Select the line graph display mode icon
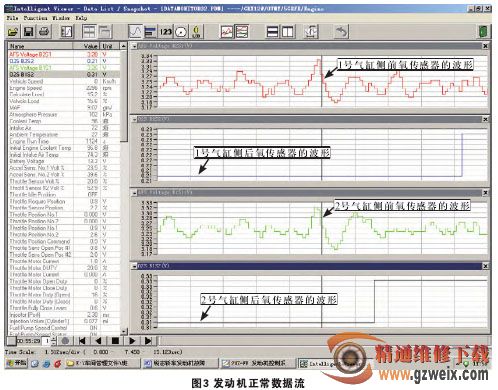The width and height of the screenshot is (498, 390). click(x=135, y=32)
